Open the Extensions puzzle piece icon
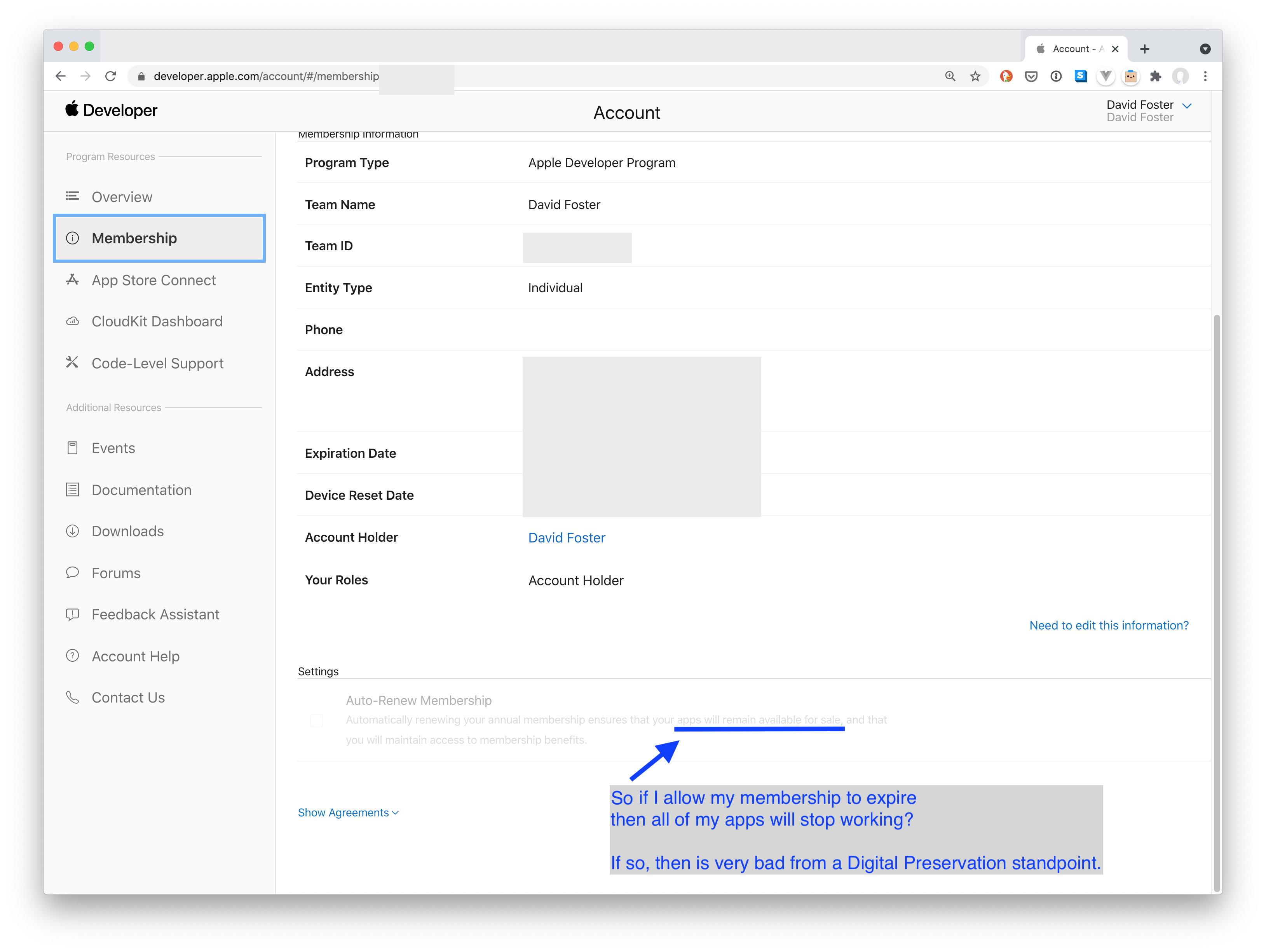 [1156, 76]
